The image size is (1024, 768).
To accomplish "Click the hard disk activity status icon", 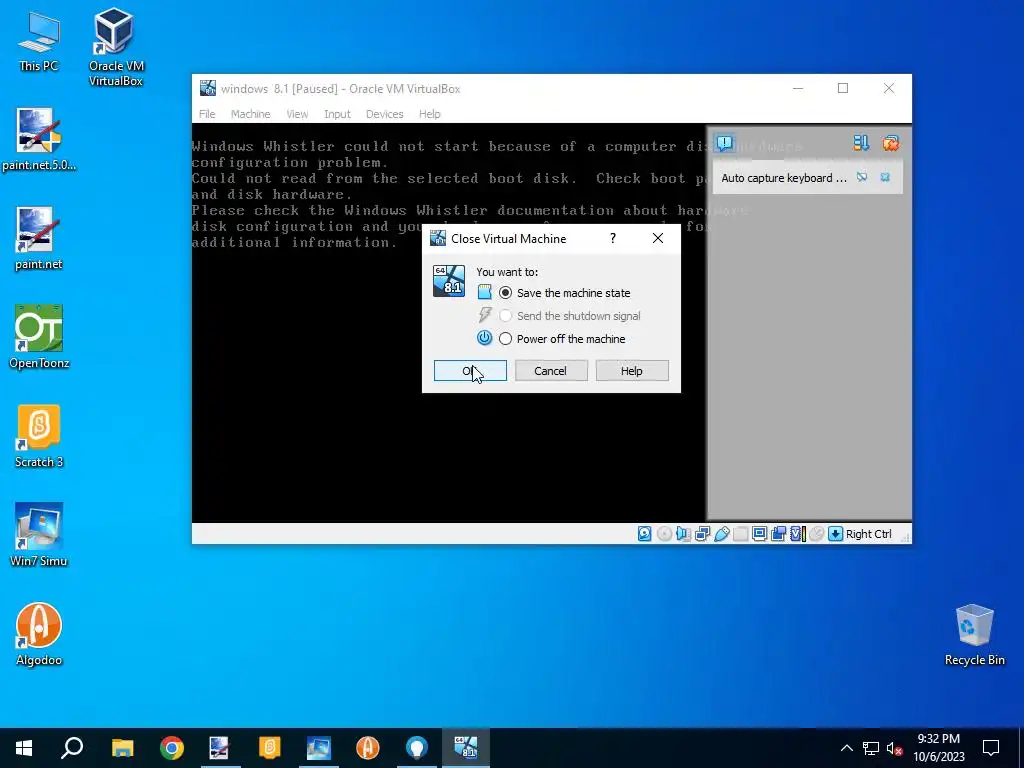I will coord(645,534).
